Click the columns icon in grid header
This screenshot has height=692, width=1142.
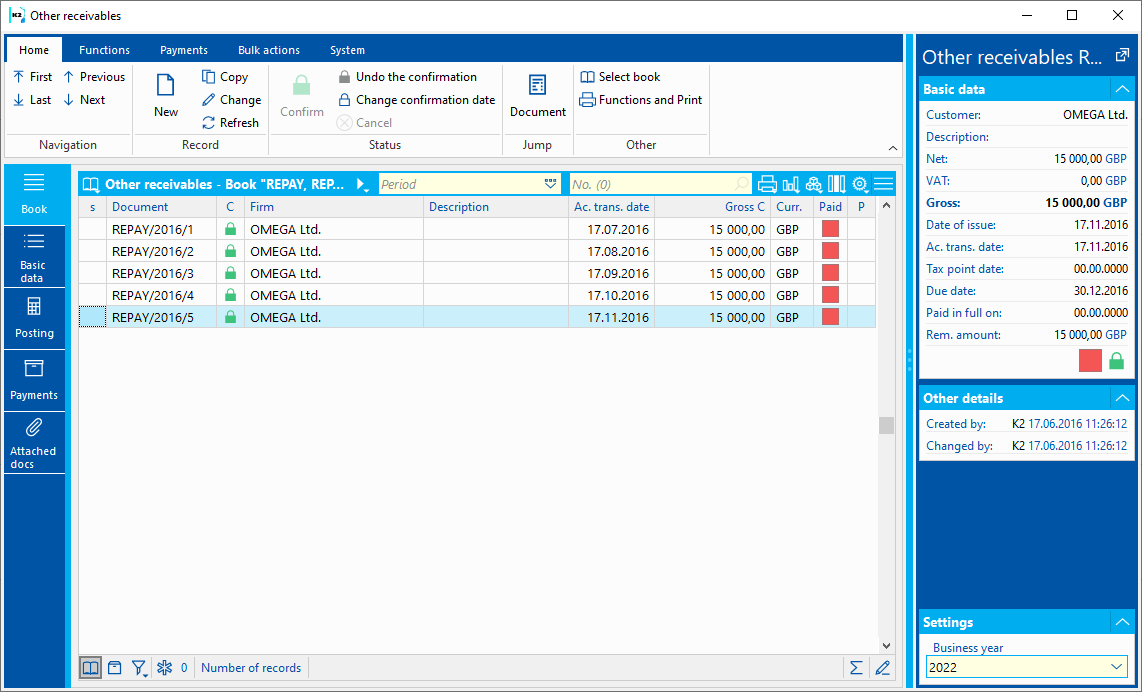(836, 184)
